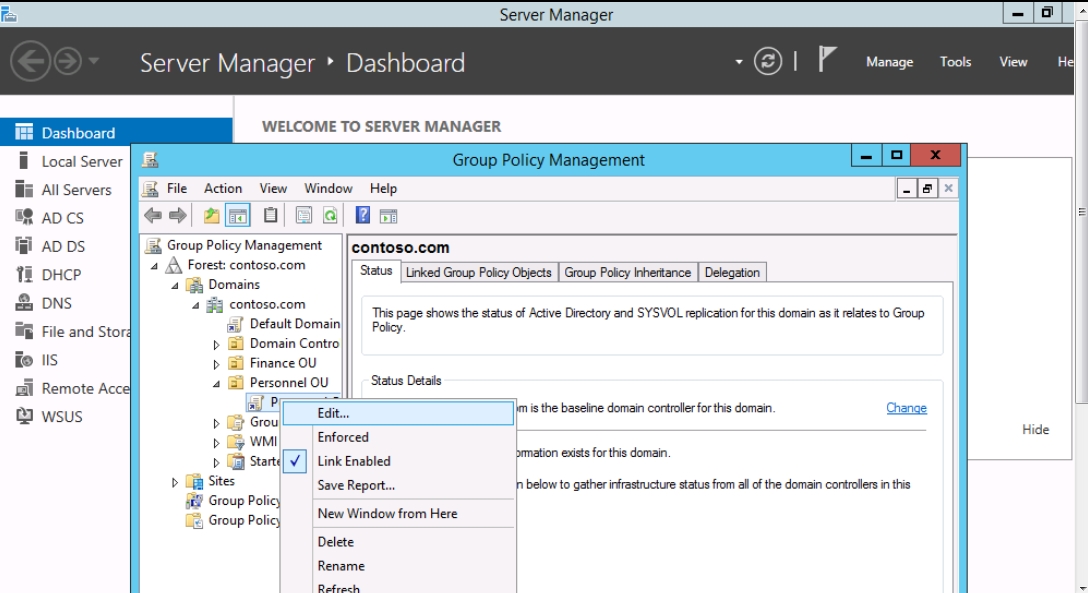The width and height of the screenshot is (1088, 593).
Task: Click the Help icon in GPMC toolbar
Action: pos(363,215)
